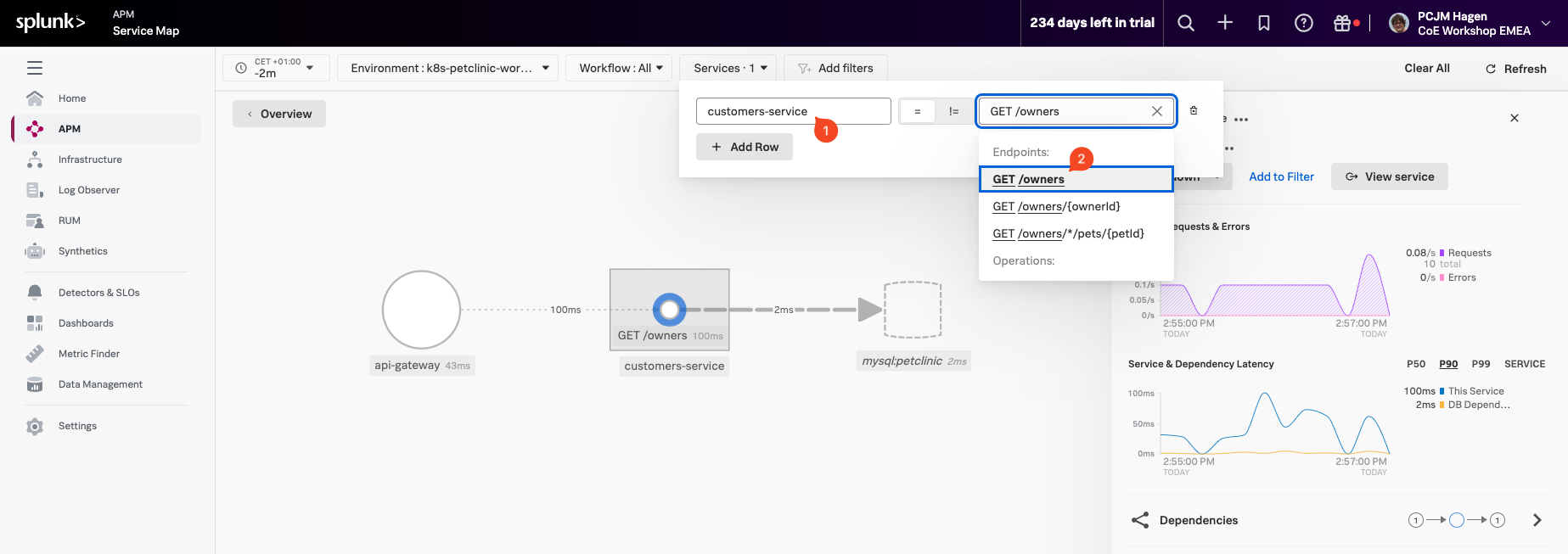Open the bookmark icon in header
This screenshot has height=554, width=1568.
pos(1264,23)
